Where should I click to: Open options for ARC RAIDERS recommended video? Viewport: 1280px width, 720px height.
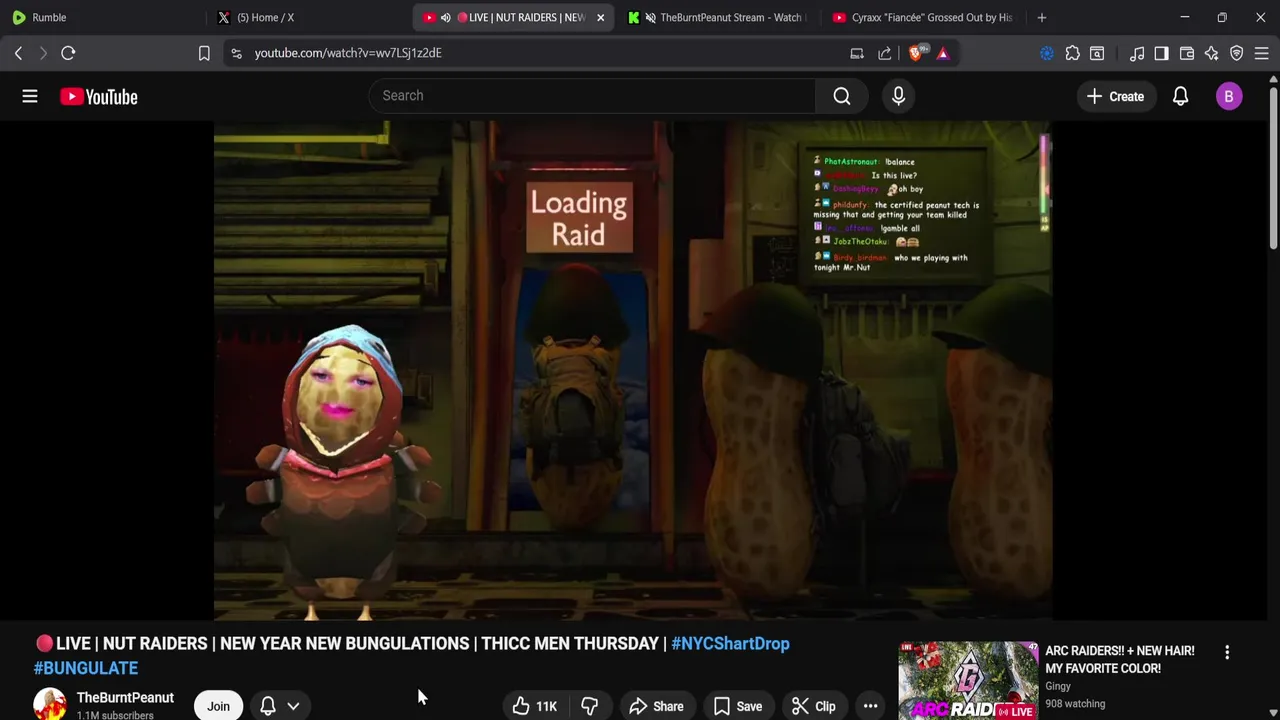click(x=1227, y=652)
